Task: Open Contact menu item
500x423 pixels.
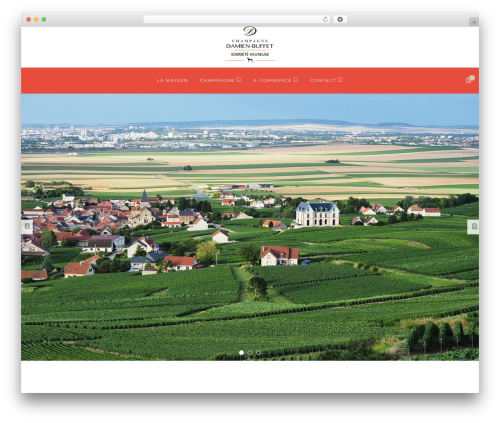Action: pos(323,80)
